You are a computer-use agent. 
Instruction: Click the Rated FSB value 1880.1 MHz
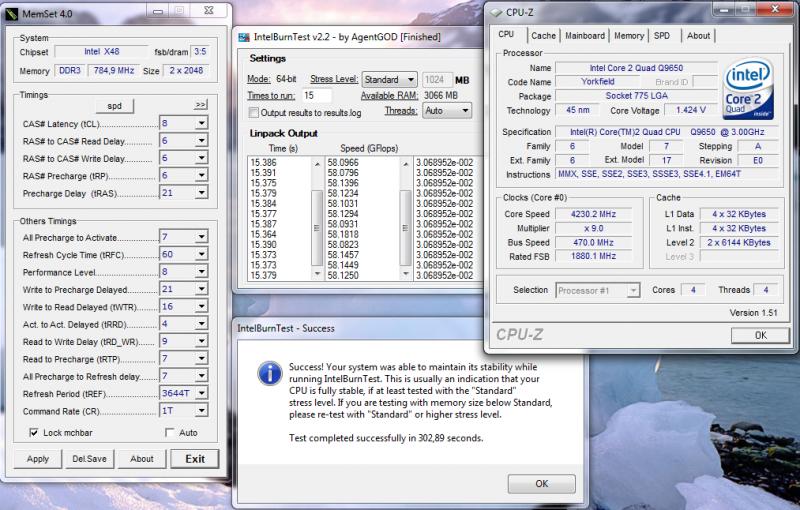[593, 256]
